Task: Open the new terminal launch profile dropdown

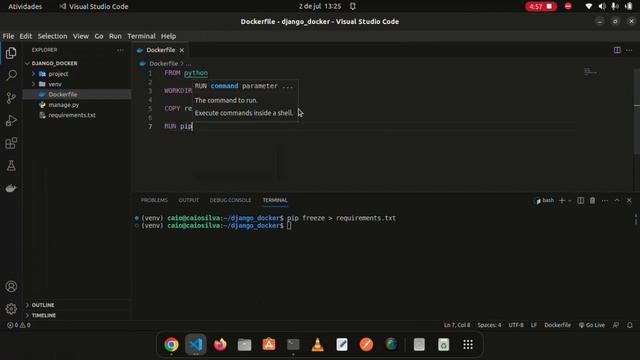Action: pyautogui.click(x=569, y=200)
